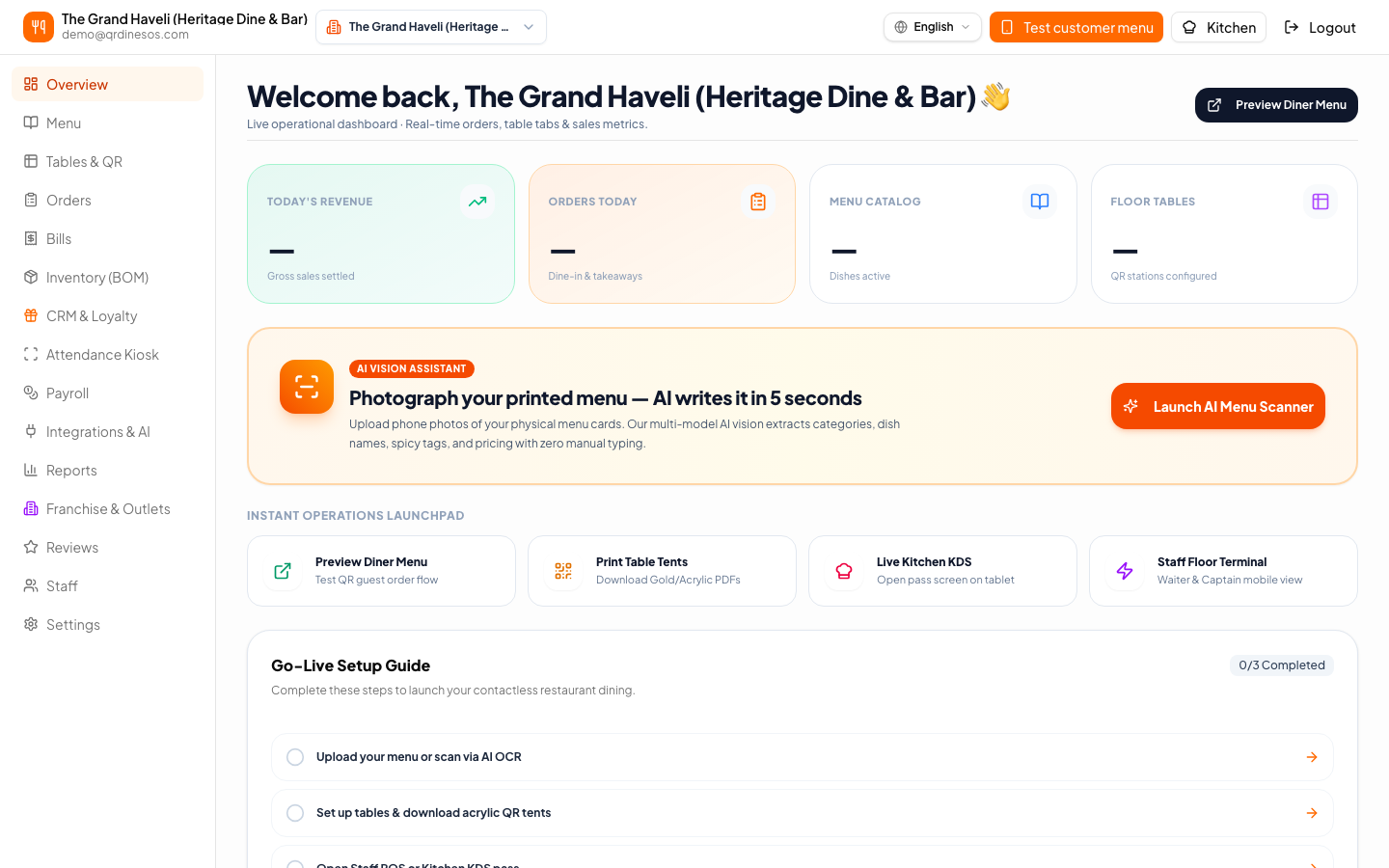Click the arrow icon on Upload your menu row
This screenshot has height=868, width=1389.
tap(1312, 757)
